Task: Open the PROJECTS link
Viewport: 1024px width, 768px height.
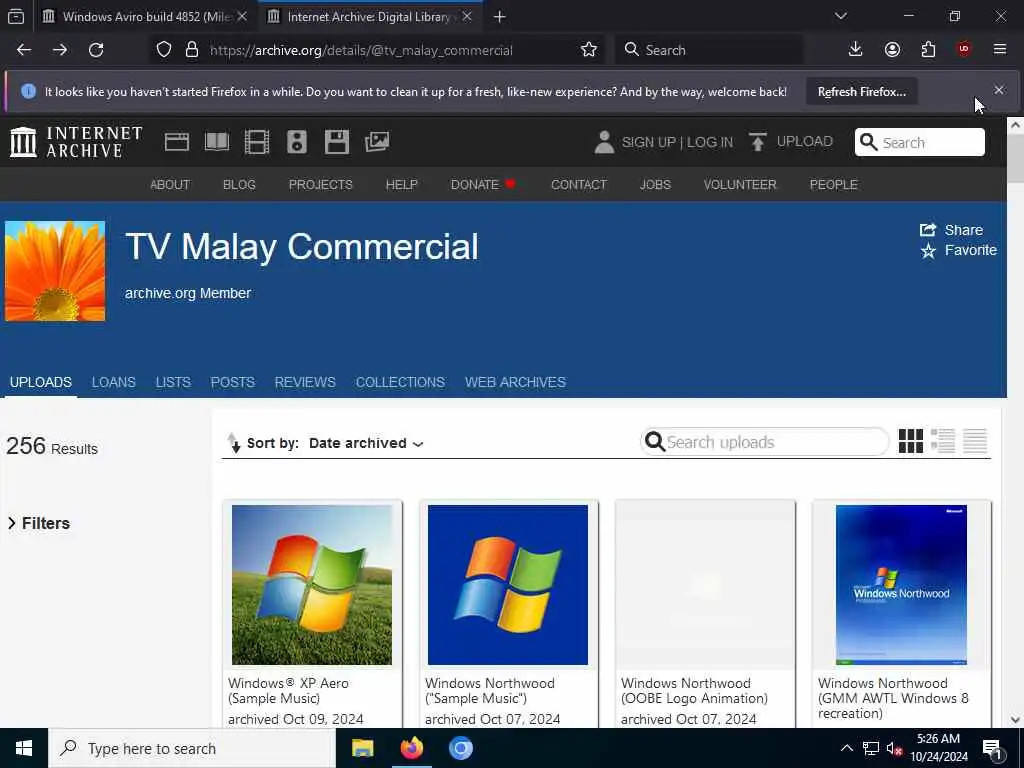Action: coord(321,185)
